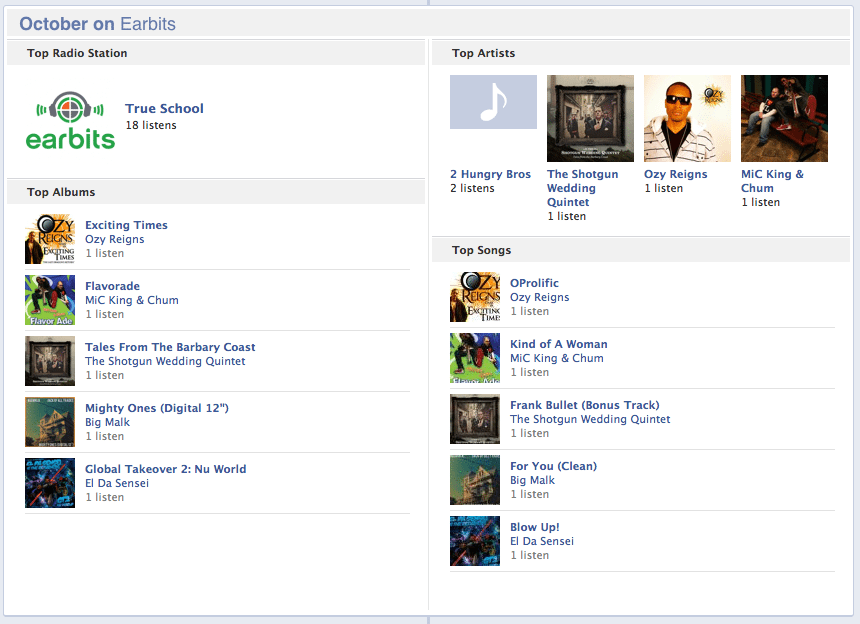This screenshot has width=860, height=624.
Task: Open MiC King & Chum artist photo
Action: point(784,118)
